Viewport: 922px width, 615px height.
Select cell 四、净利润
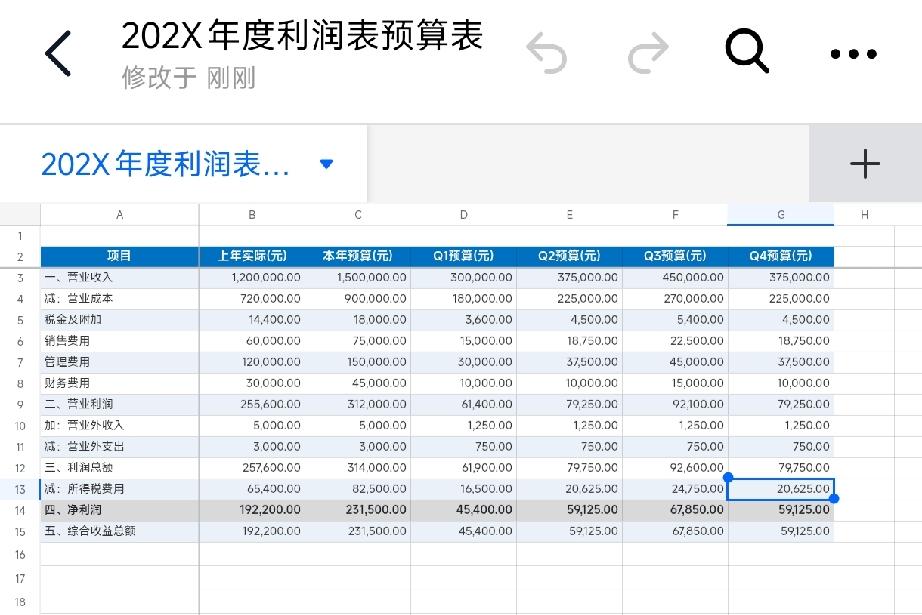coord(120,510)
